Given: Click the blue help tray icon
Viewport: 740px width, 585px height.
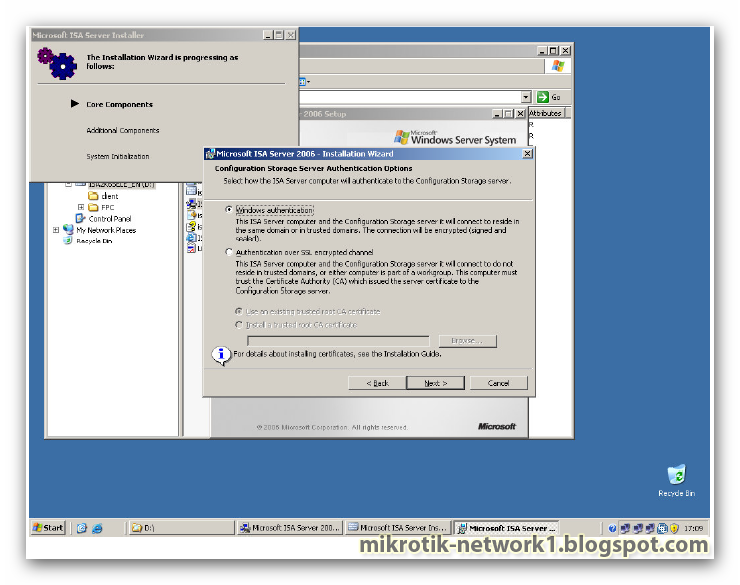Looking at the screenshot, I should pyautogui.click(x=613, y=528).
